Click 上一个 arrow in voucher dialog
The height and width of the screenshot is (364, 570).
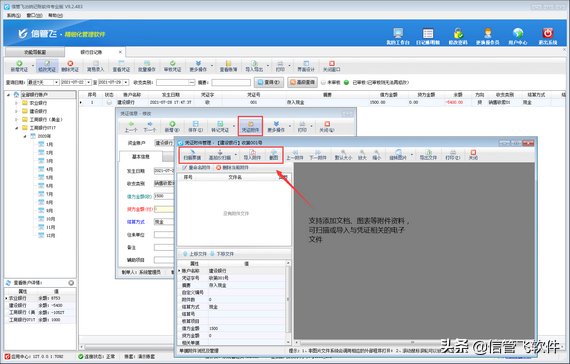pos(131,127)
